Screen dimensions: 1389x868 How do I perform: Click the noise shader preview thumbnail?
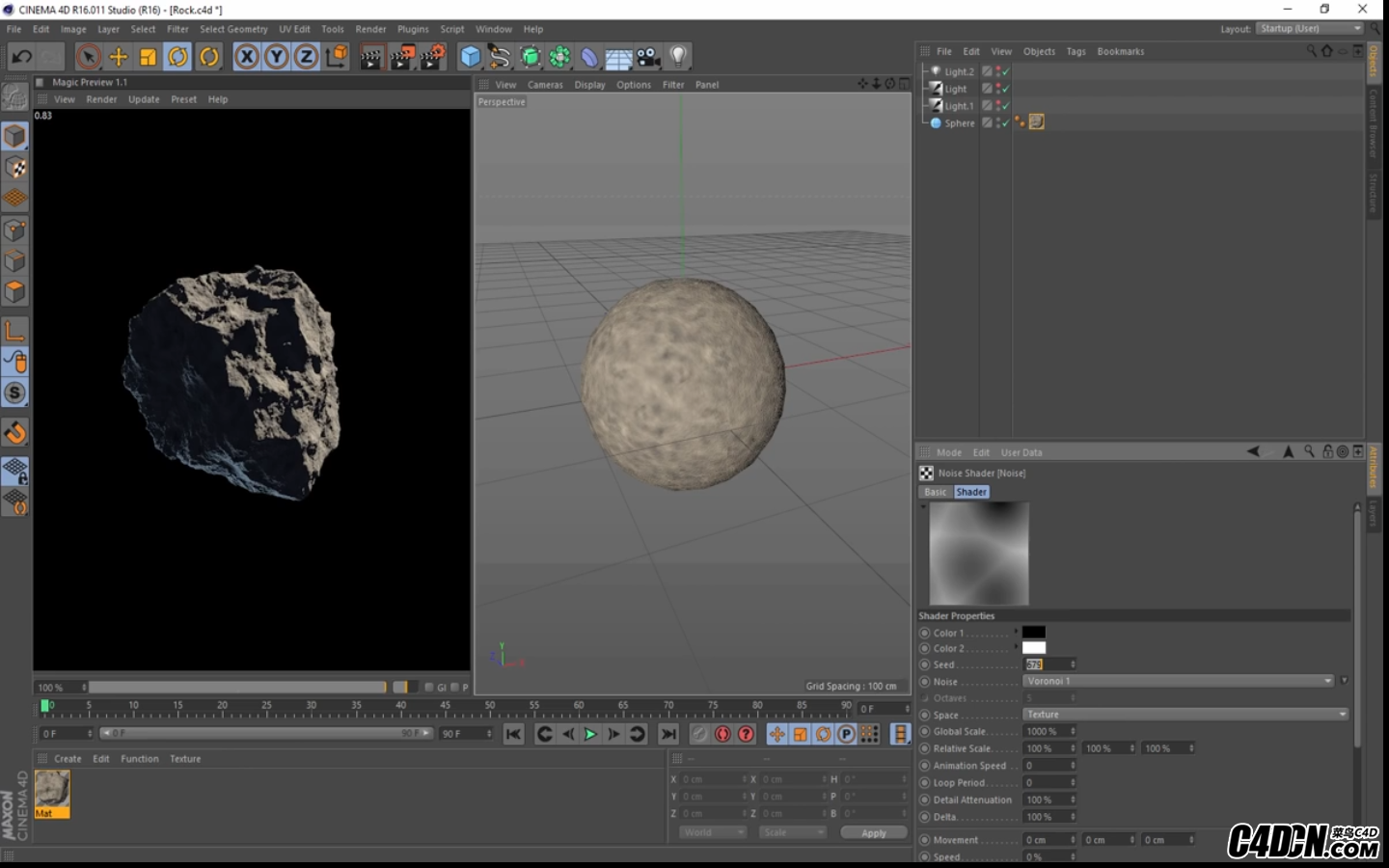[x=979, y=554]
